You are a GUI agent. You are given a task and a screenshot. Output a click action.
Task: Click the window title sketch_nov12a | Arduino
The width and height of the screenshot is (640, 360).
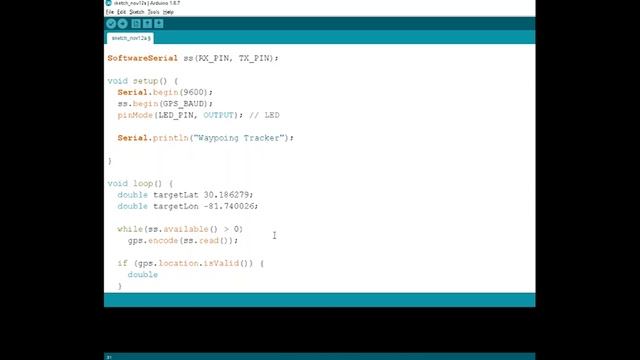[x=147, y=3]
